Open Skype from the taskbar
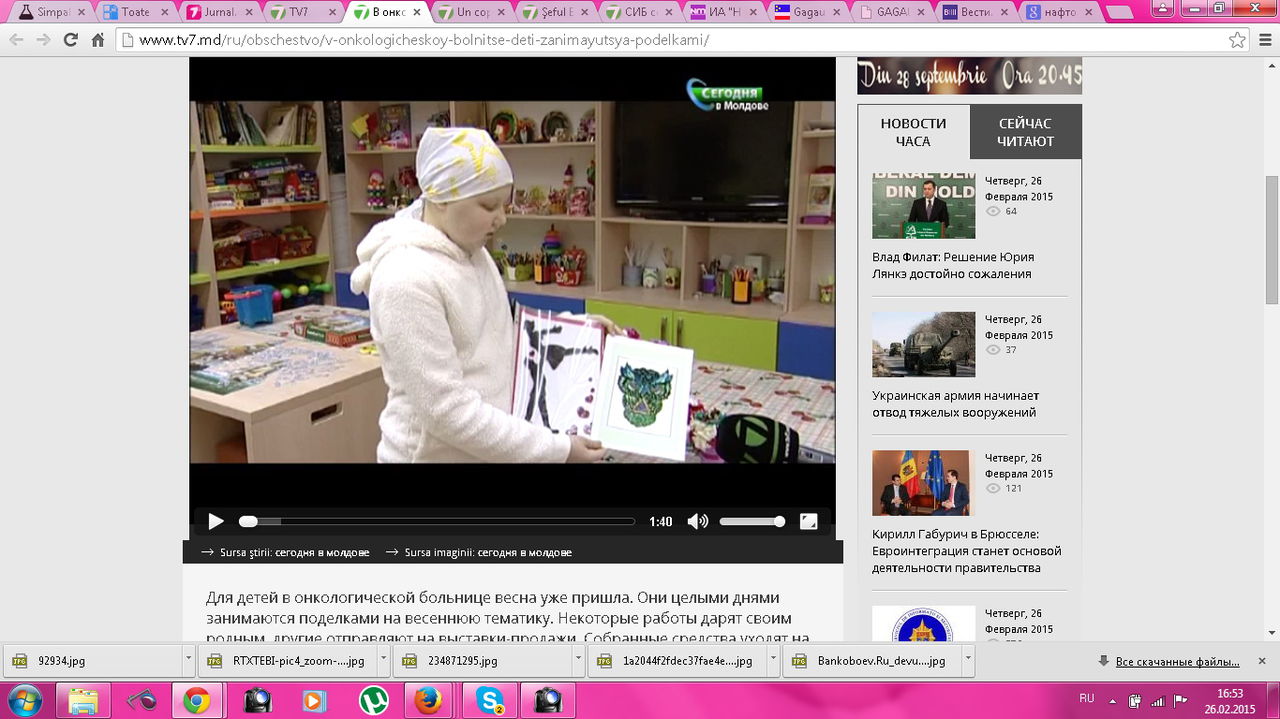This screenshot has height=719, width=1280. (490, 700)
